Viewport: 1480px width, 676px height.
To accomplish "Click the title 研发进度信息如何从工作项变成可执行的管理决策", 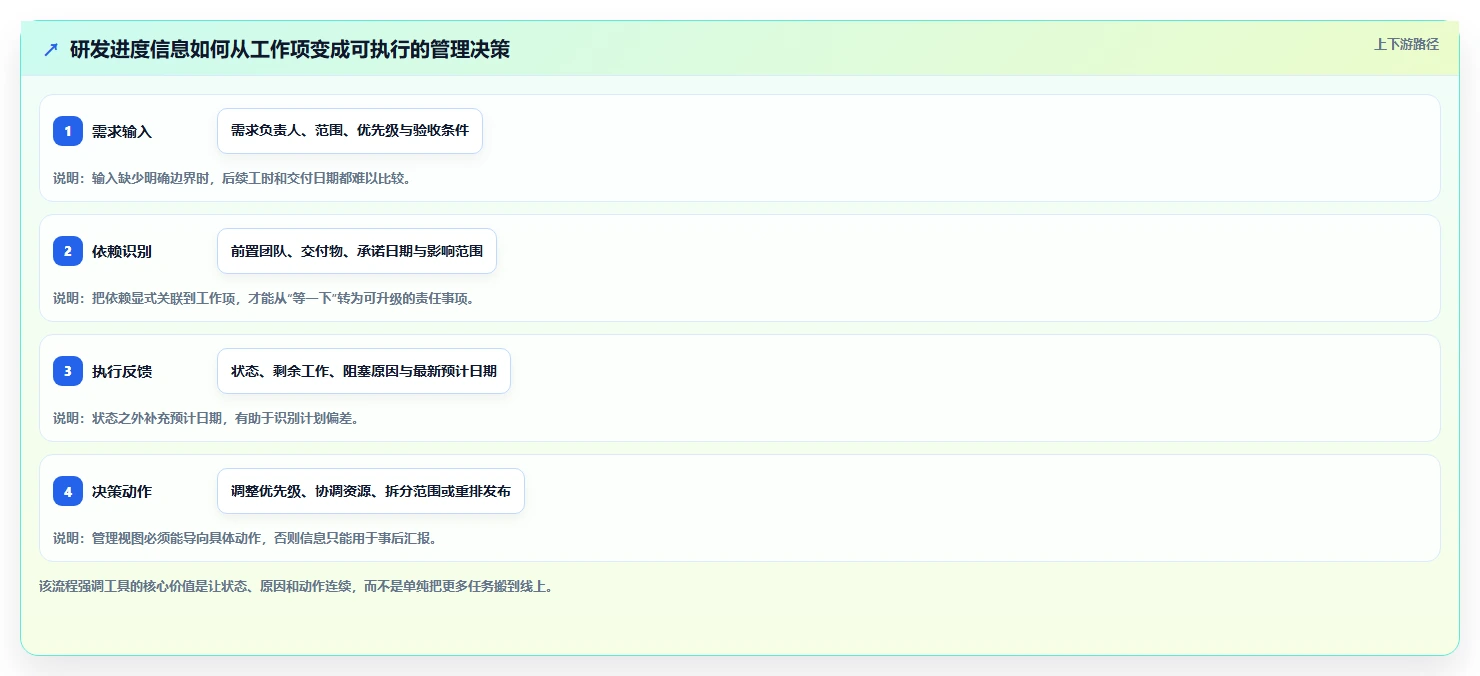I will click(290, 49).
